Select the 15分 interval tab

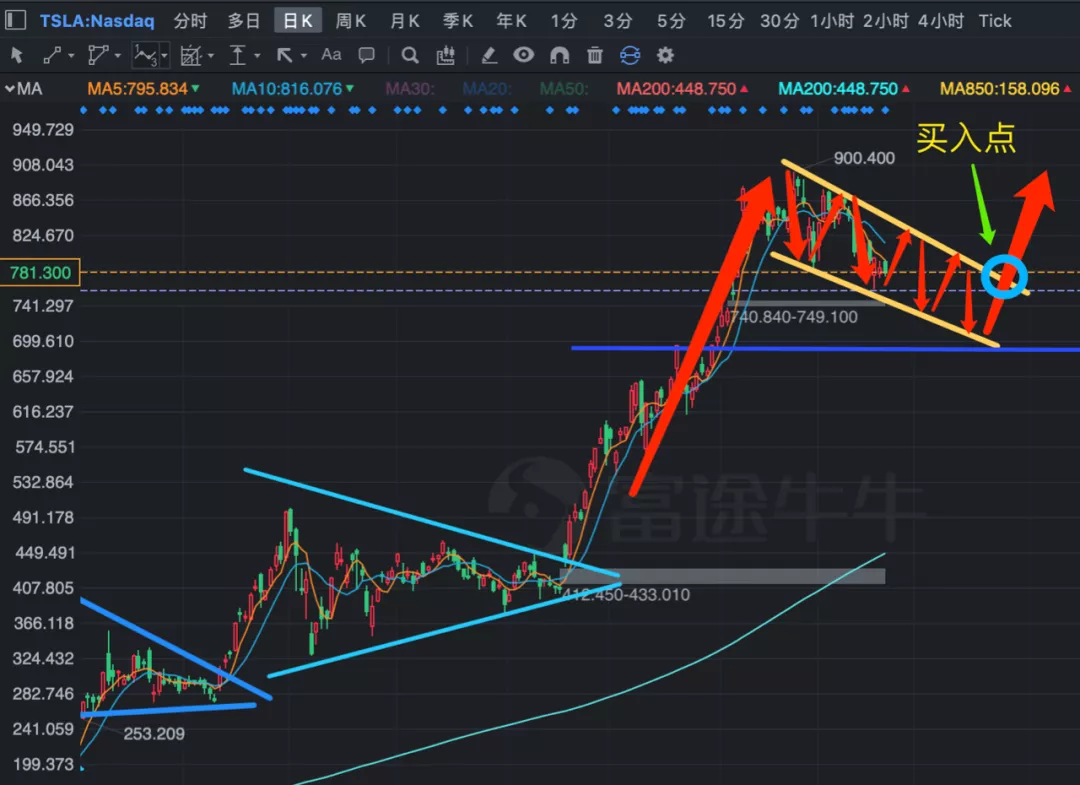pos(726,21)
